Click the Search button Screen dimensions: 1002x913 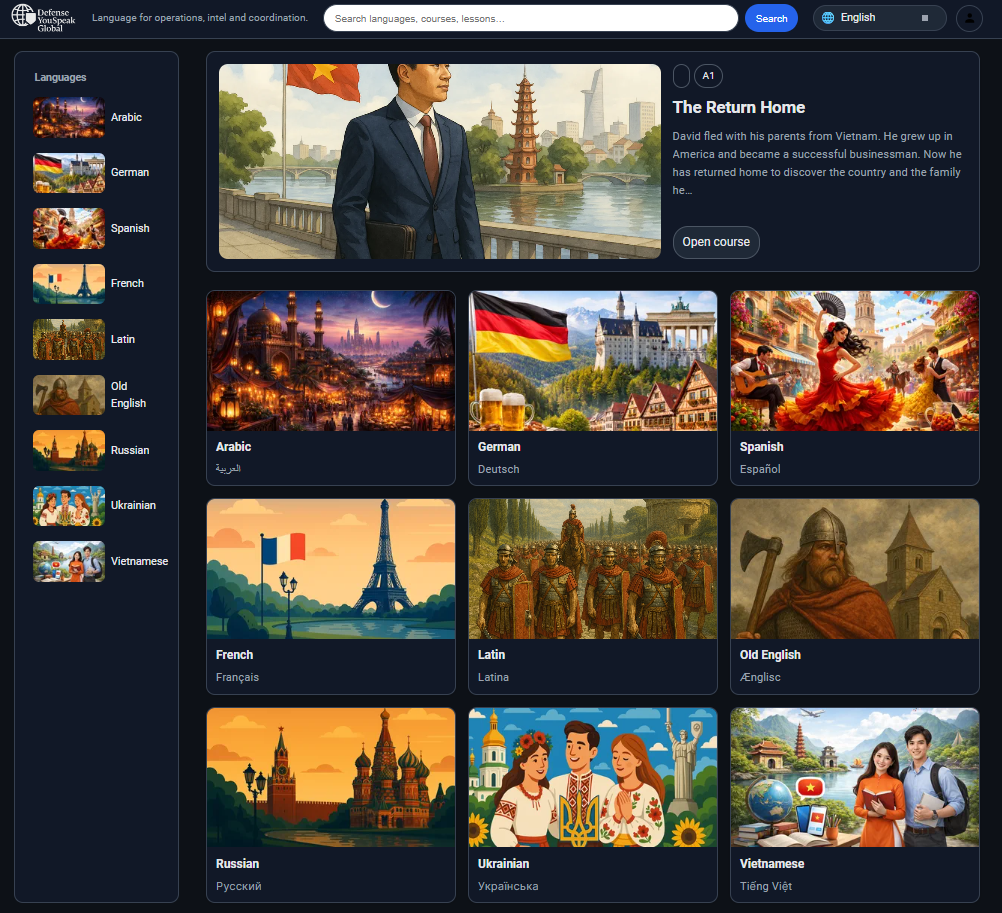[x=771, y=18]
